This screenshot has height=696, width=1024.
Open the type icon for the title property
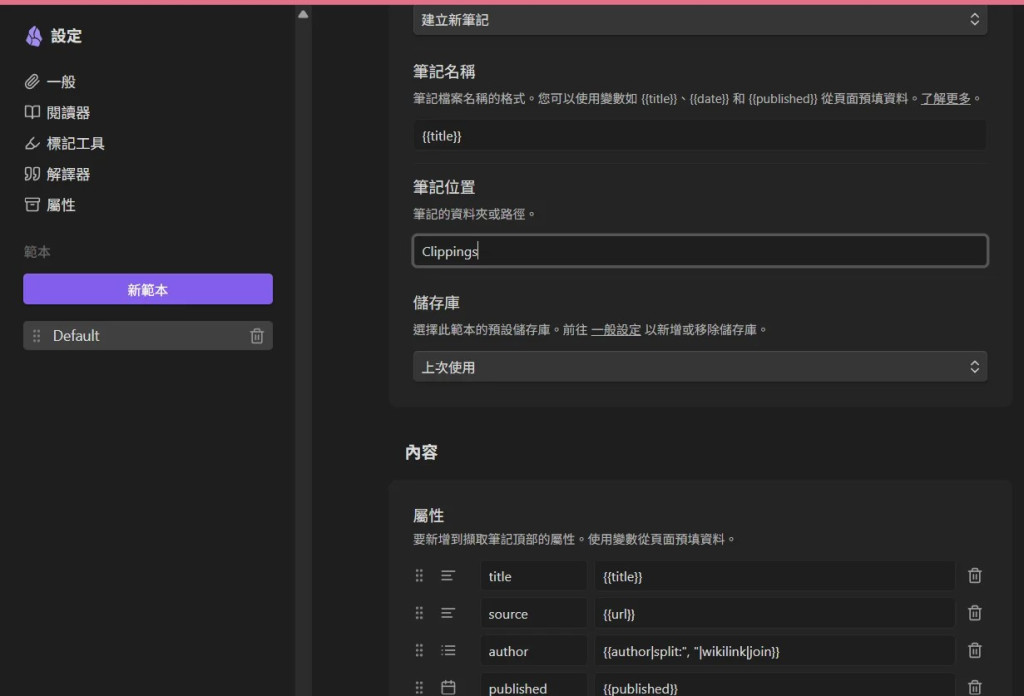[448, 576]
